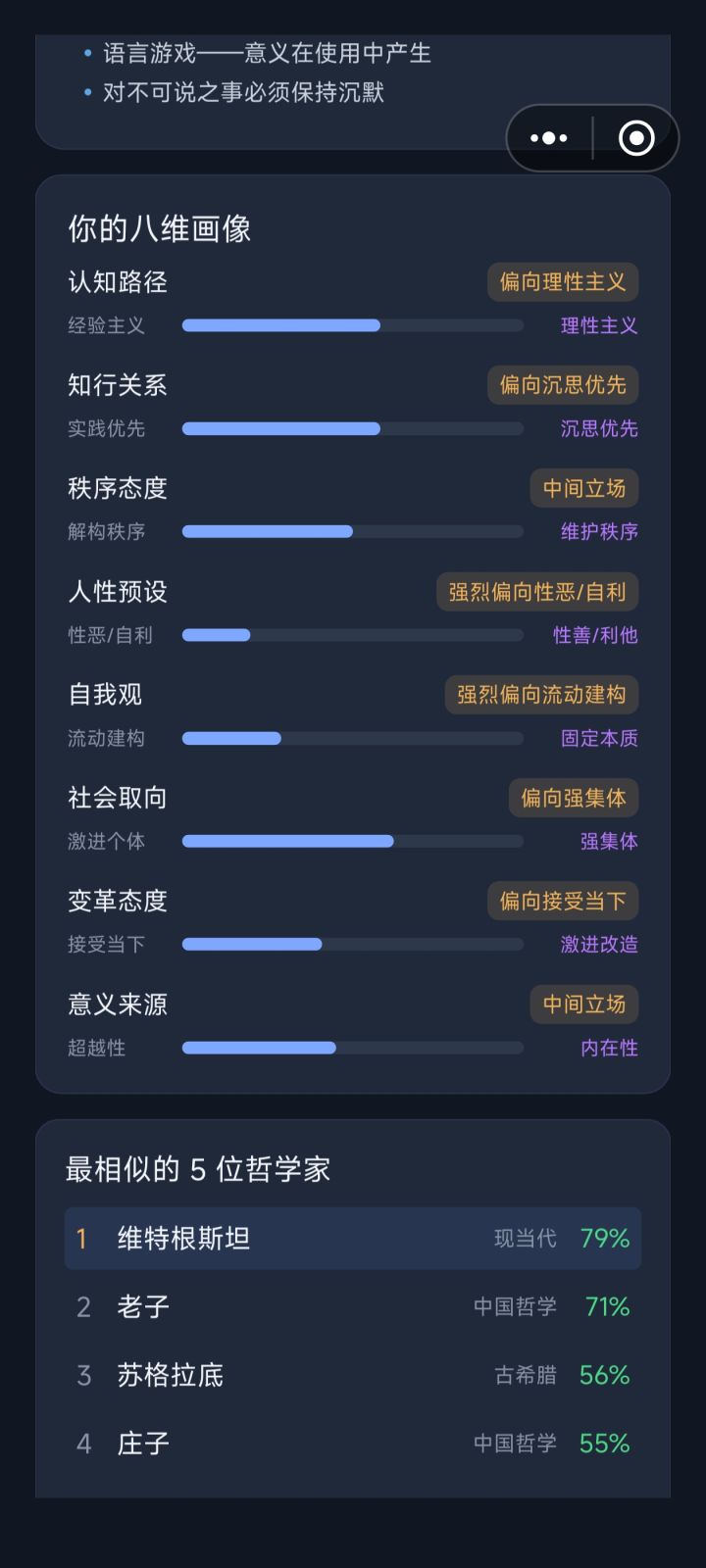Click the 秩序态度 中间立场 badge
Screen dimensions: 706x1568
pos(584,488)
